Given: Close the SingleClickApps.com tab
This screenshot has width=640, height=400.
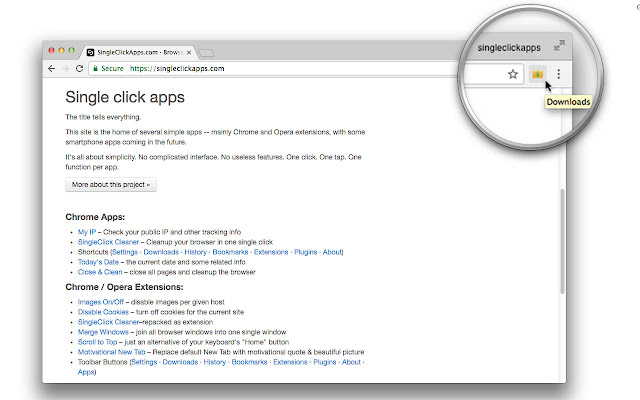Looking at the screenshot, I should 189,52.
